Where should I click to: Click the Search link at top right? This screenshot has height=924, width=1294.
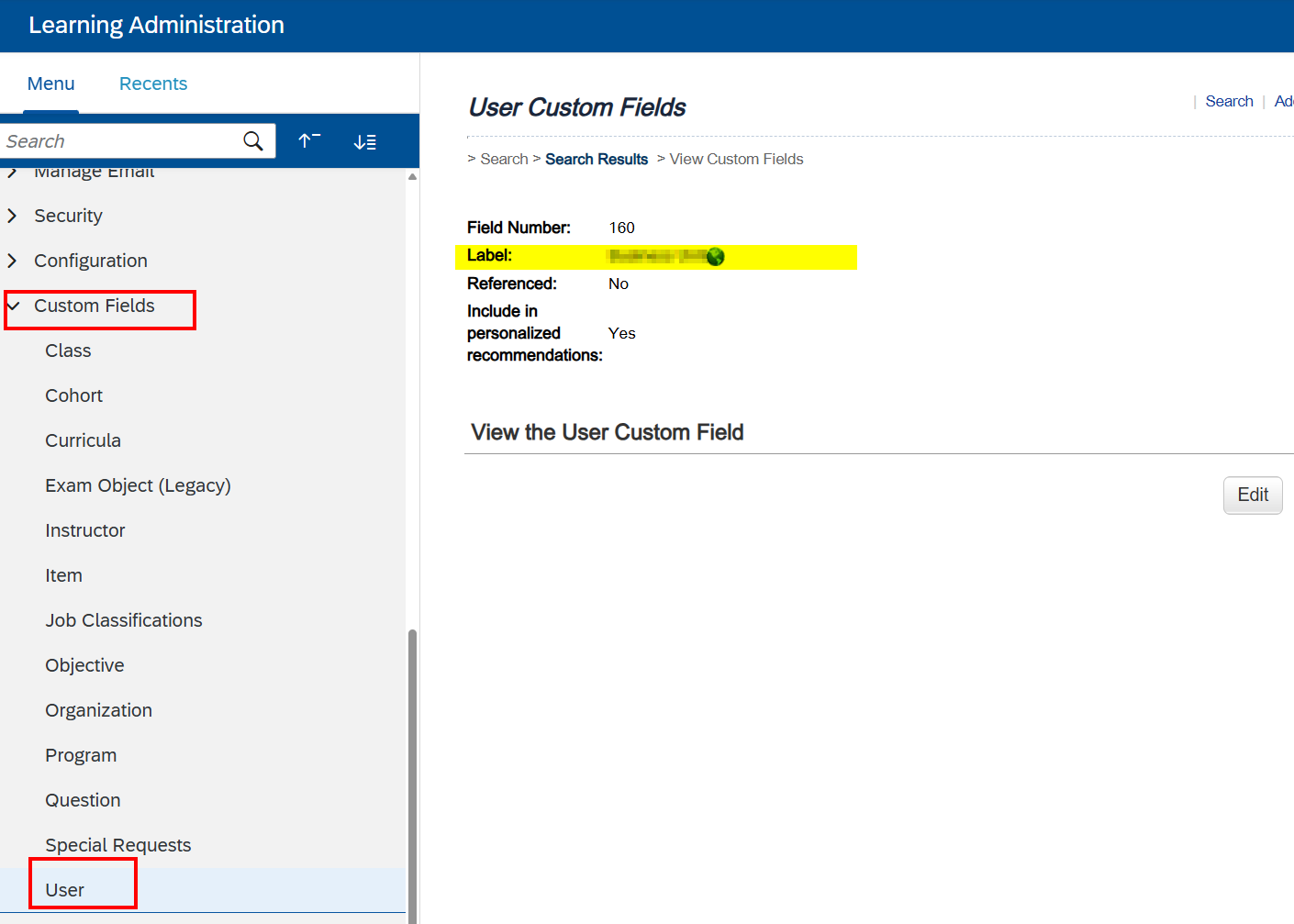click(1229, 101)
